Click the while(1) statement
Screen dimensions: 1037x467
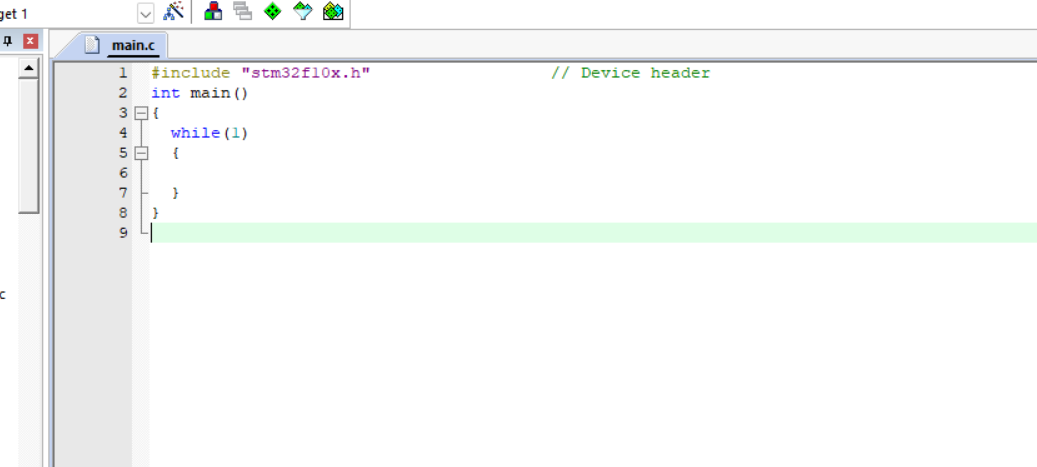[x=209, y=133]
